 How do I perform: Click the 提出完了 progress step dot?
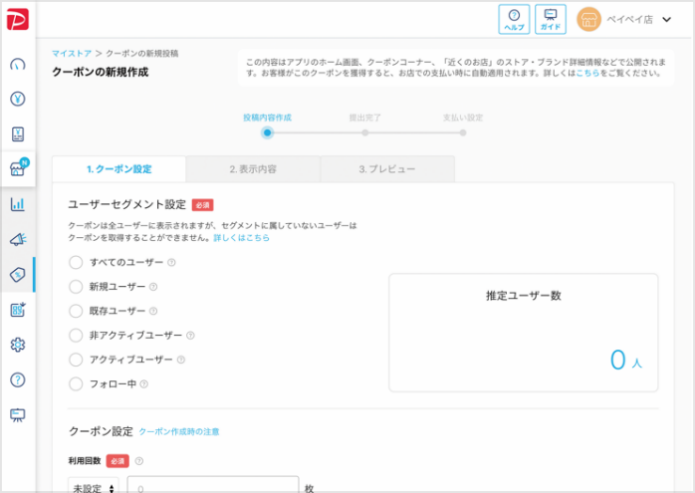click(x=365, y=133)
